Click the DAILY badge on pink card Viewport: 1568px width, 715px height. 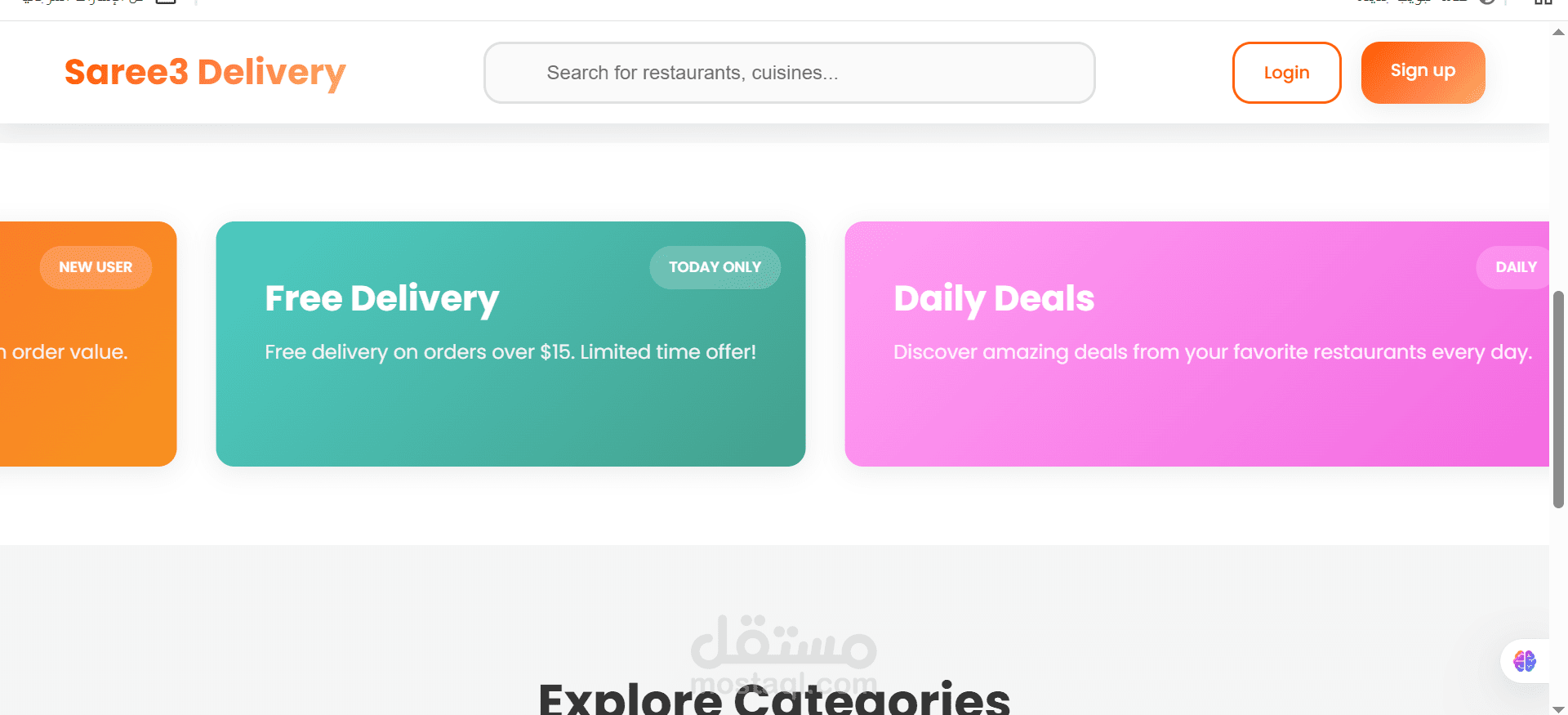coord(1515,267)
